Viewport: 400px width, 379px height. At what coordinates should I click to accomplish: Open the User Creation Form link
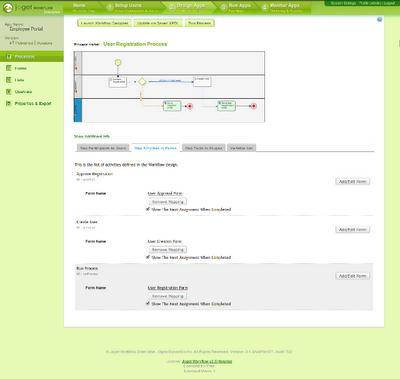tap(165, 241)
